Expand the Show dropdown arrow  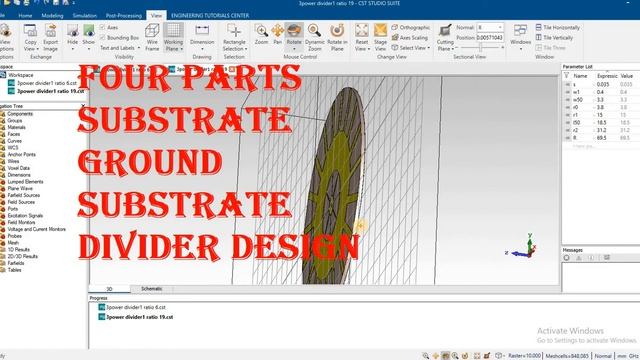[89, 49]
